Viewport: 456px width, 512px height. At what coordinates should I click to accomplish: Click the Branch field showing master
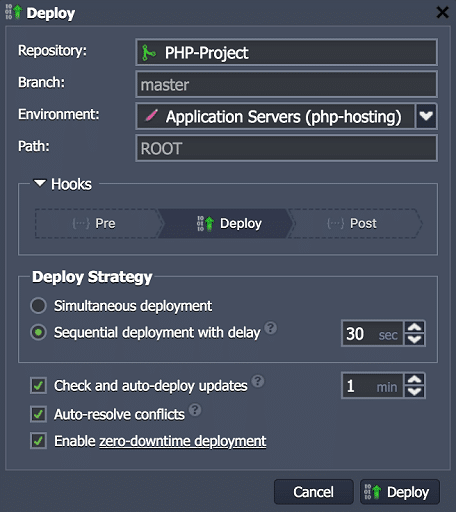point(286,84)
